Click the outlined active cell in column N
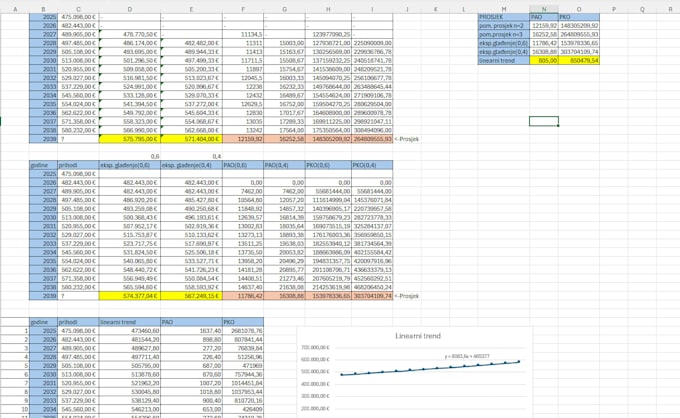This screenshot has width=680, height=418. (x=544, y=121)
